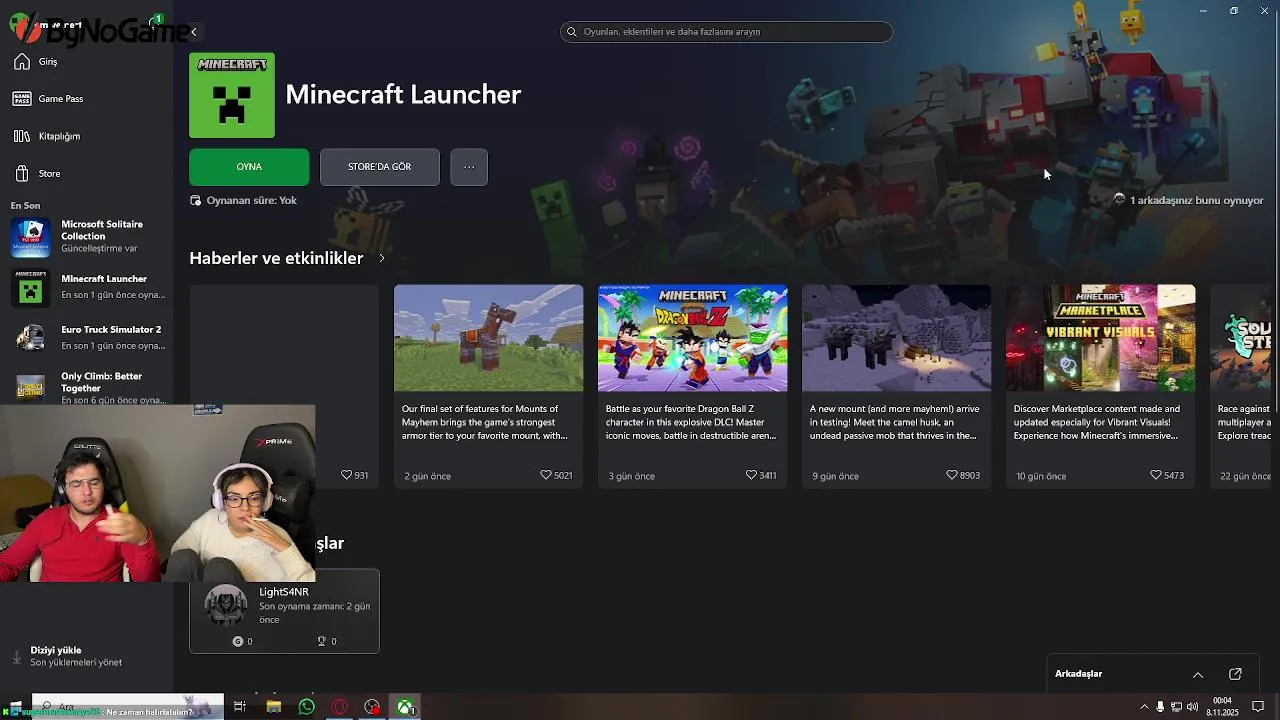1280x720 pixels.
Task: Like the post with 5473 hearts
Action: coord(1156,475)
